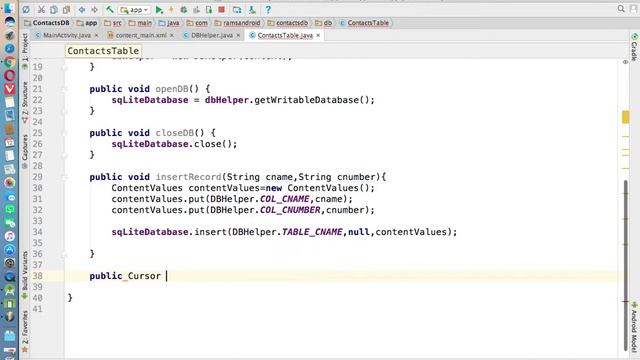This screenshot has height=360, width=640.
Task: Click the insertRecord method name
Action: (x=189, y=177)
